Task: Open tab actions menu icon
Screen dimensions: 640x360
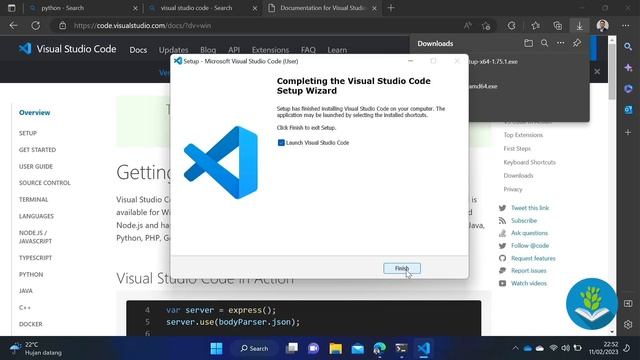Action: coord(11,8)
